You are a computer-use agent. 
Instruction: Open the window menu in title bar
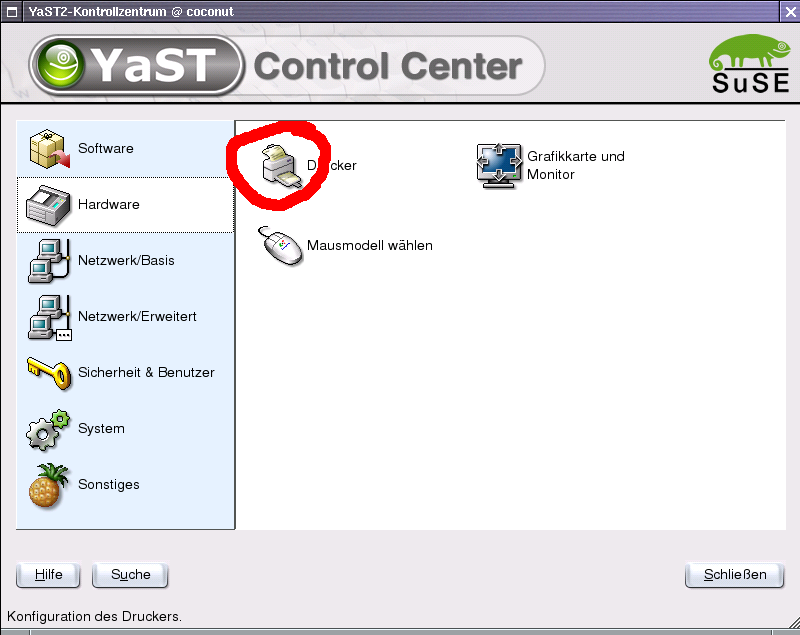(12, 12)
